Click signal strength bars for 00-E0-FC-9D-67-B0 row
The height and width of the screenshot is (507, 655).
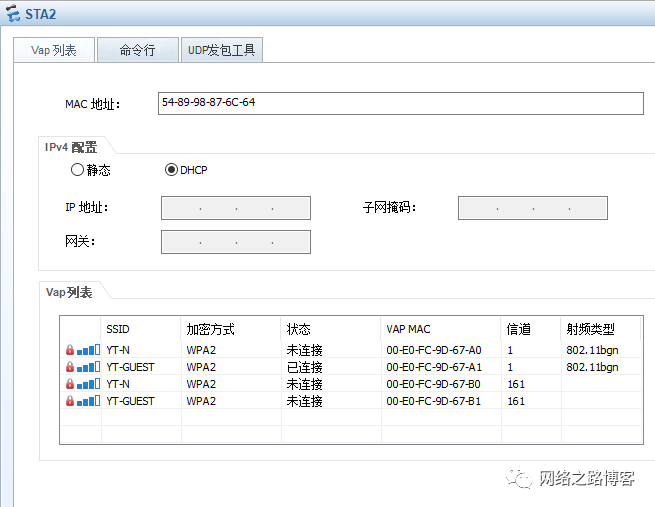(x=89, y=384)
